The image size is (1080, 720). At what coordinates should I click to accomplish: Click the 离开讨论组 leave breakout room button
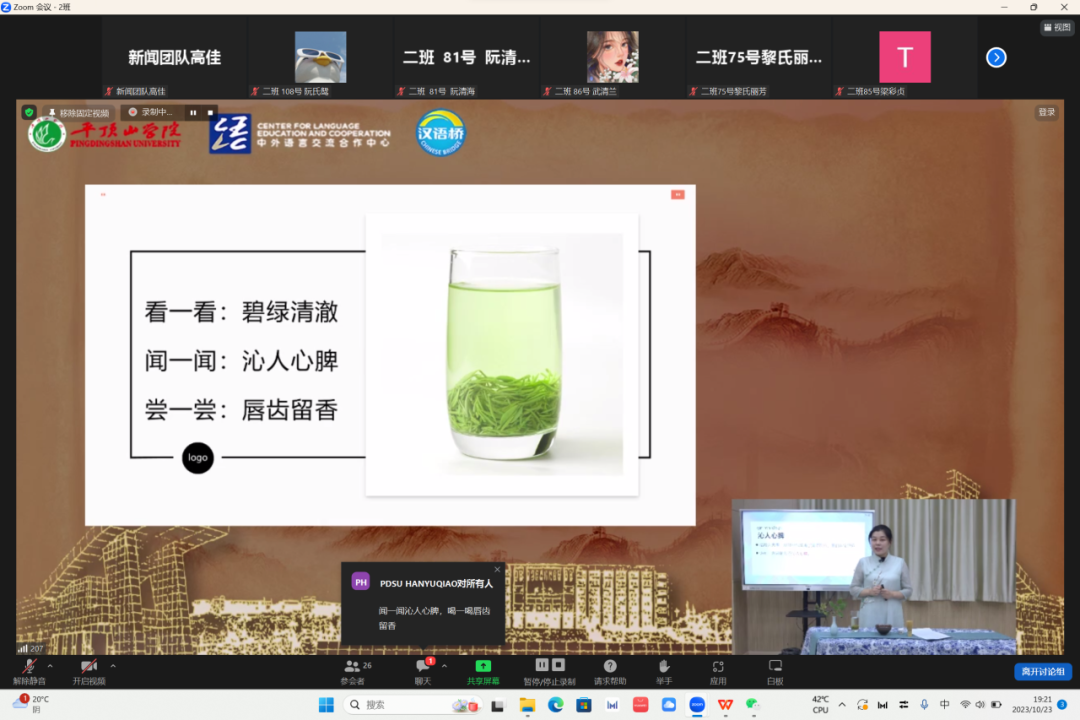coord(1043,672)
